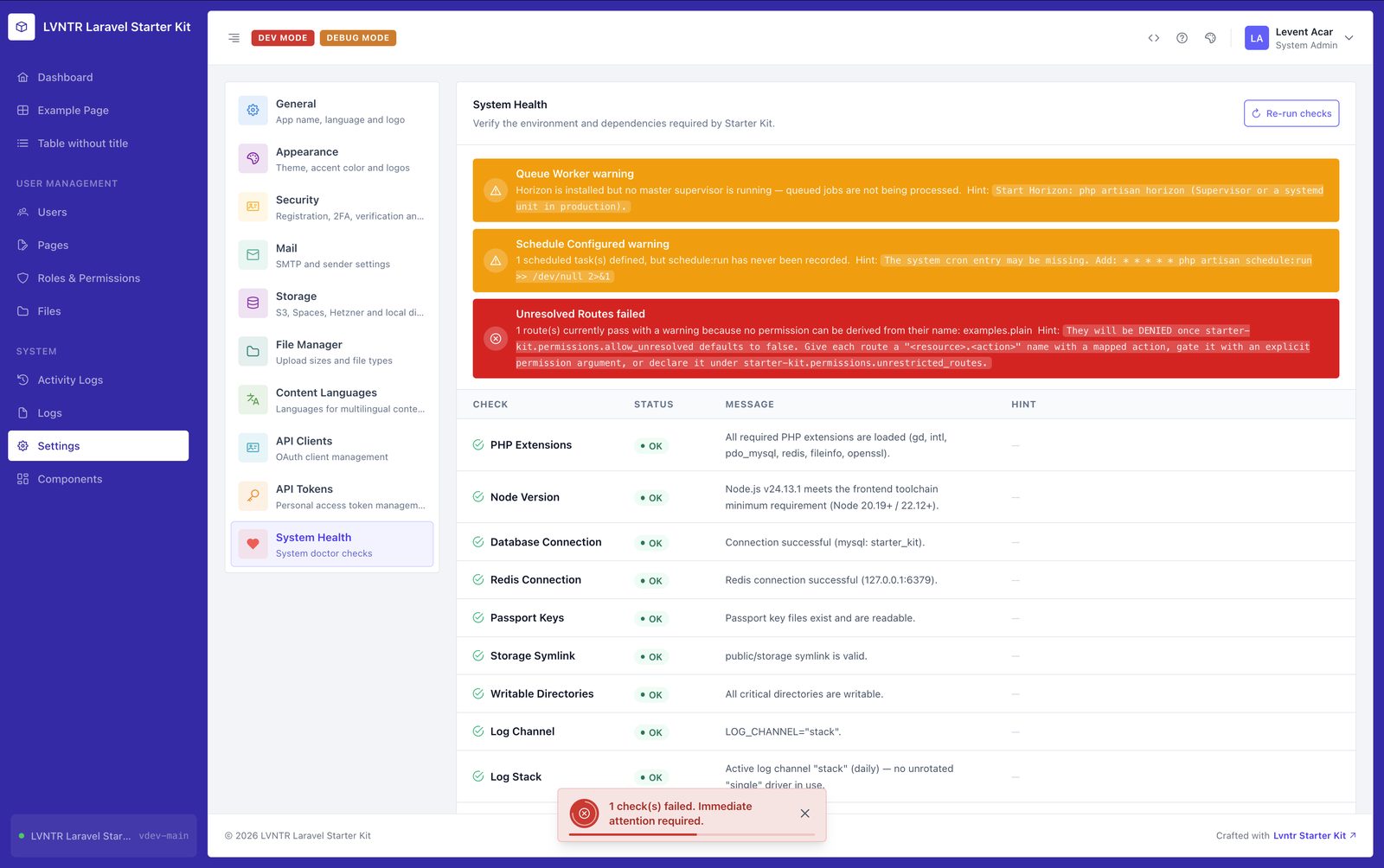Screen dimensions: 1384x868
Task: Click the Mail envelope icon
Action: (253, 255)
